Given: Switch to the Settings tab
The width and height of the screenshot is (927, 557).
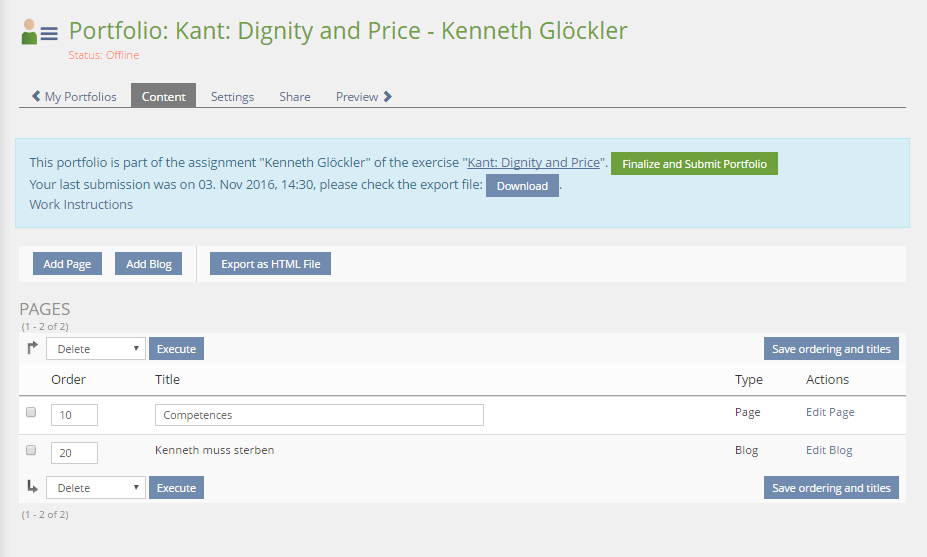Looking at the screenshot, I should (232, 97).
